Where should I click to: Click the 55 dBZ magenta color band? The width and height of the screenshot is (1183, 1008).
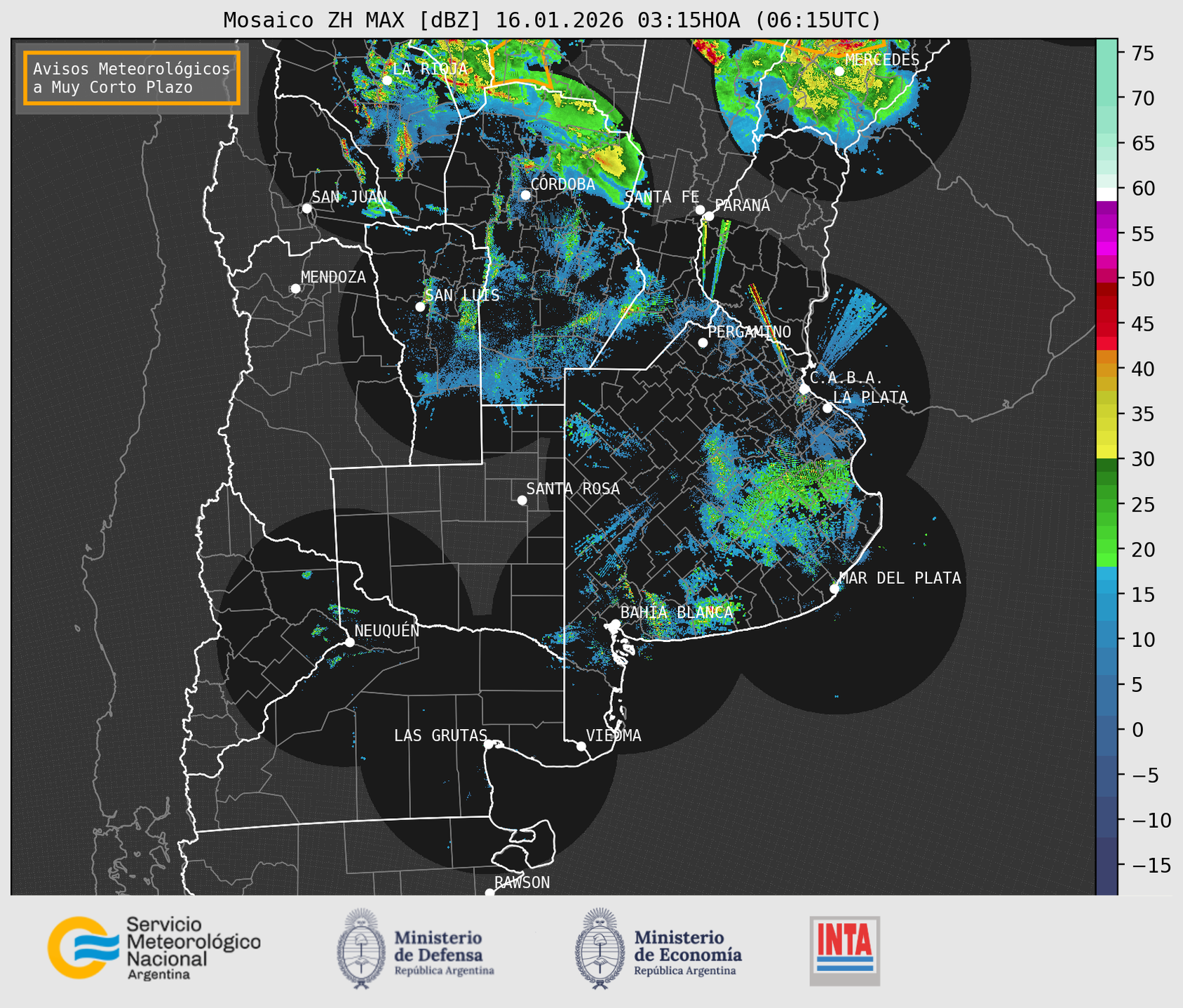[x=1107, y=234]
